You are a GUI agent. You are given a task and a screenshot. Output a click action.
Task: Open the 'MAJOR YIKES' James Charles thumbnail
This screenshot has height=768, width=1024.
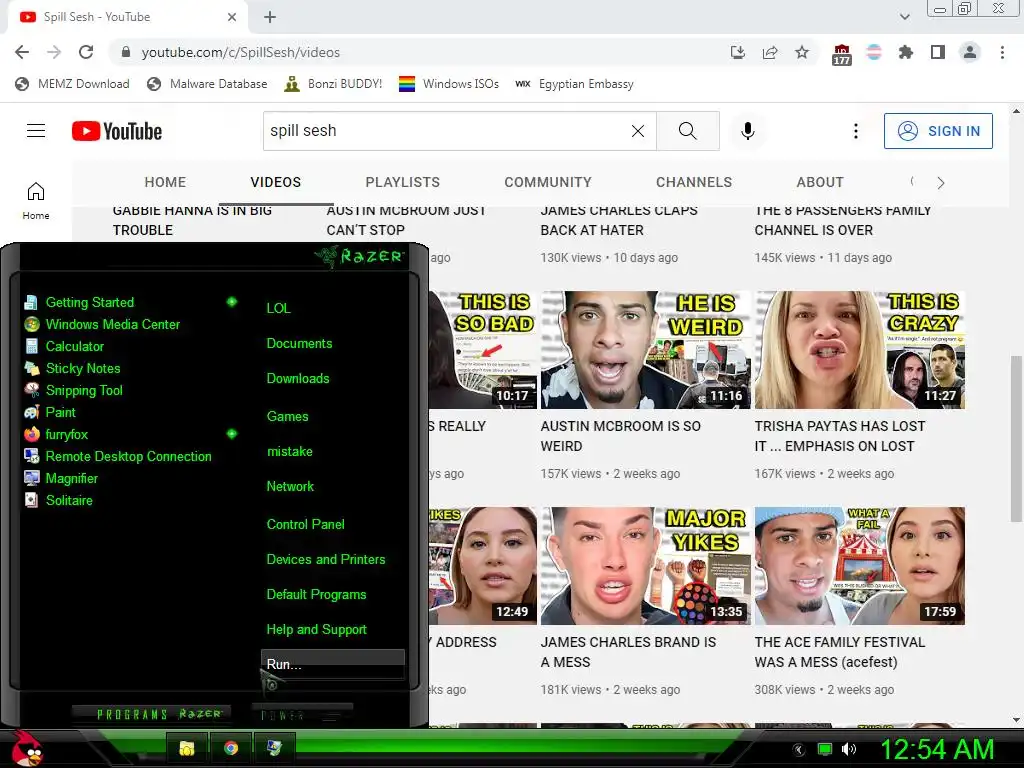[x=645, y=566]
